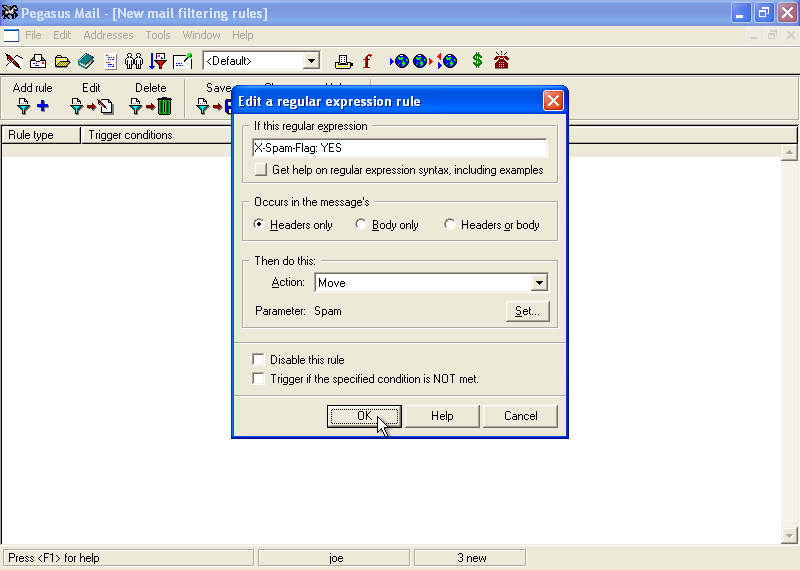
Task: Expand the Action Move dropdown
Action: tap(539, 282)
